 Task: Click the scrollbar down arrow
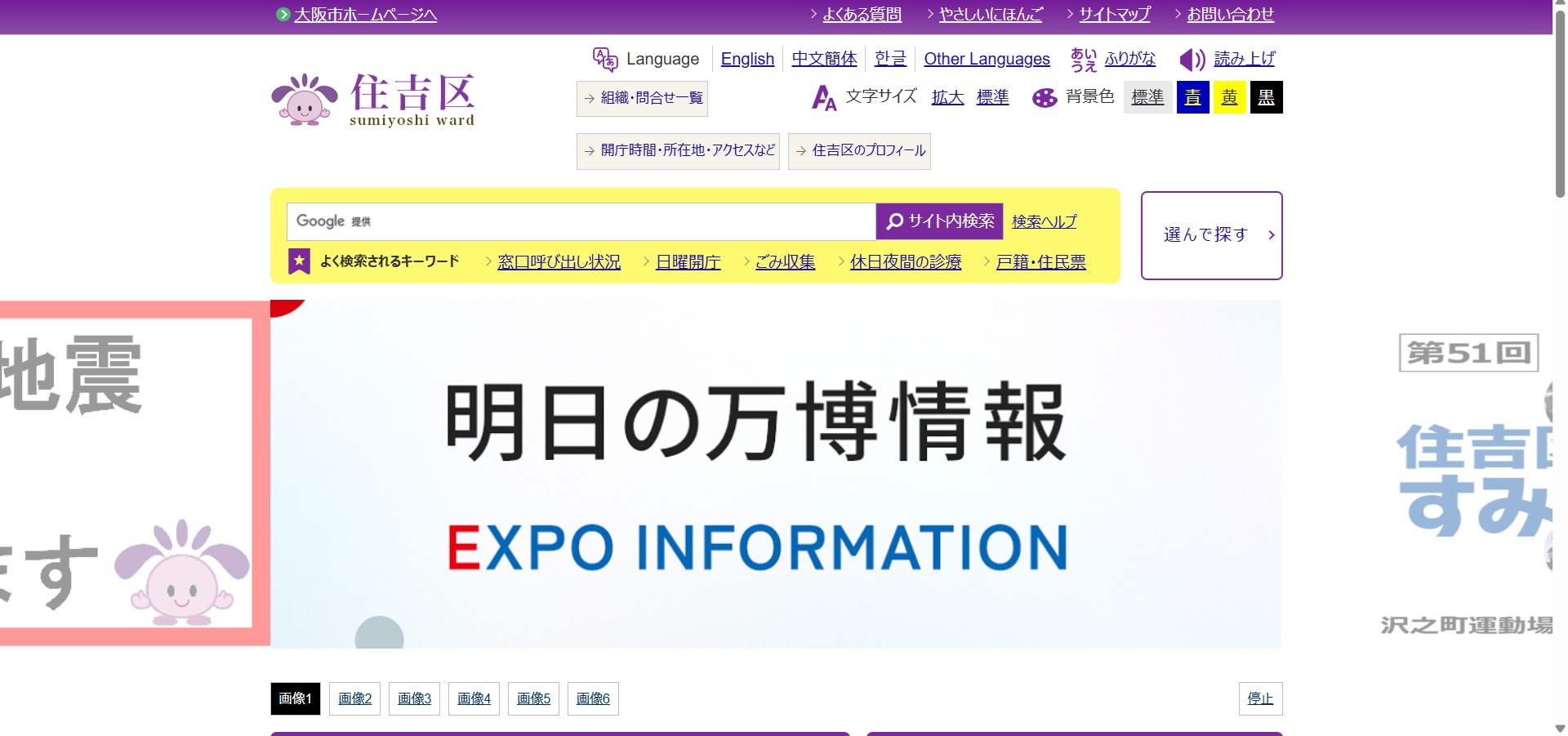click(1560, 729)
